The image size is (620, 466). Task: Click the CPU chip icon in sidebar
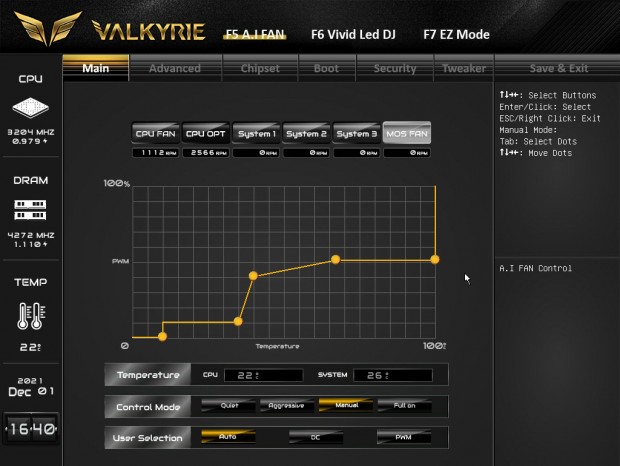point(30,108)
